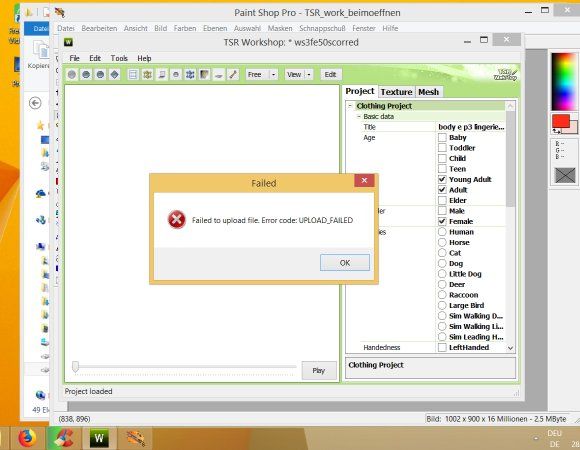The width and height of the screenshot is (580, 450).
Task: Collapse the Basic data section
Action: click(358, 116)
